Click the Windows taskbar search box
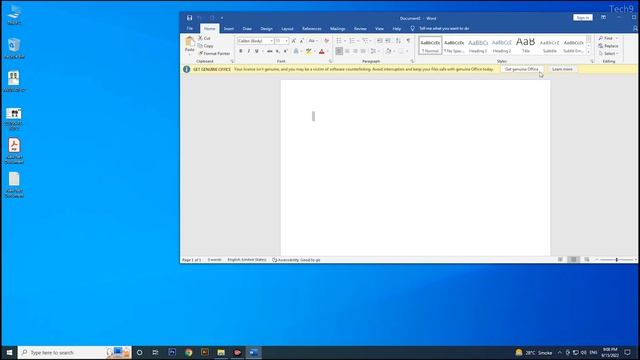640x360 pixels. [74, 352]
